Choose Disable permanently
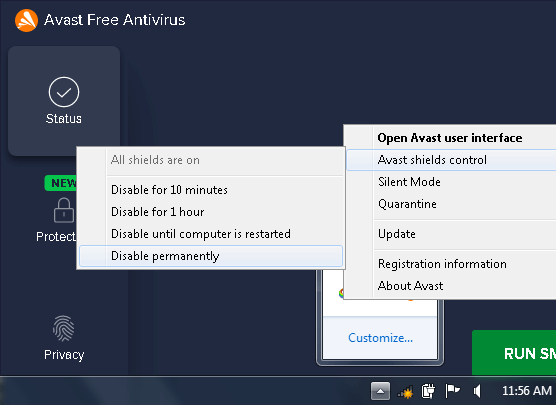This screenshot has height=405, width=556. pos(211,256)
